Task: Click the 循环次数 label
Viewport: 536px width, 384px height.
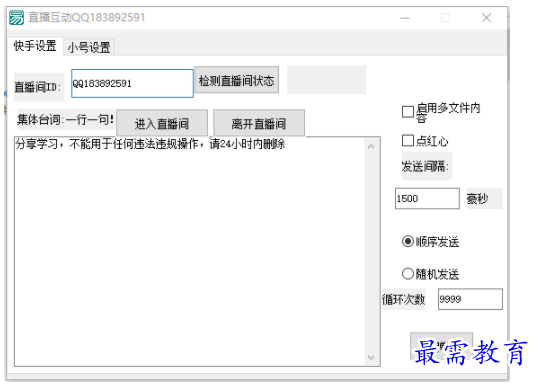Action: pos(404,299)
